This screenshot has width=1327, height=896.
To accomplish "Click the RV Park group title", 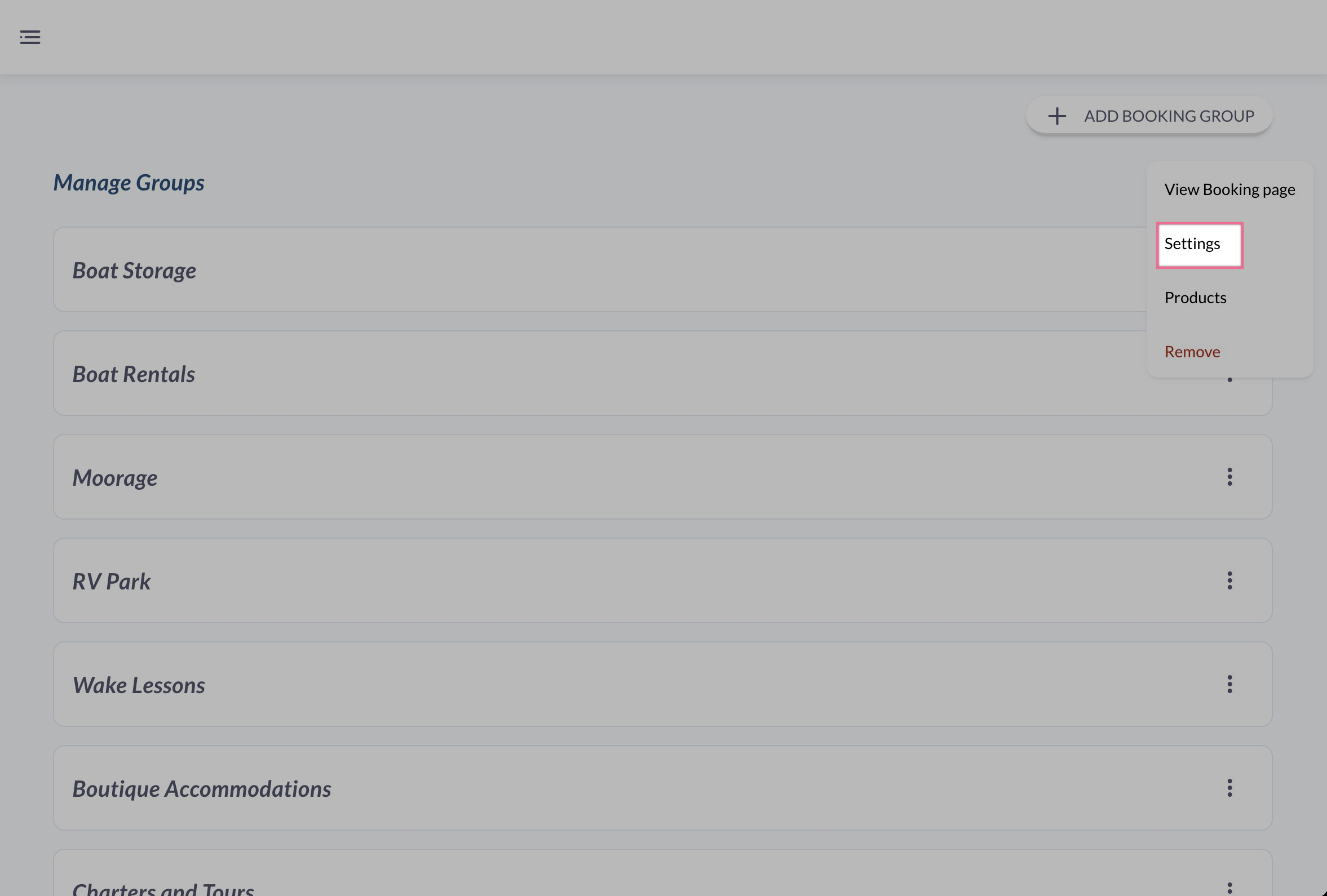I will tap(112, 582).
